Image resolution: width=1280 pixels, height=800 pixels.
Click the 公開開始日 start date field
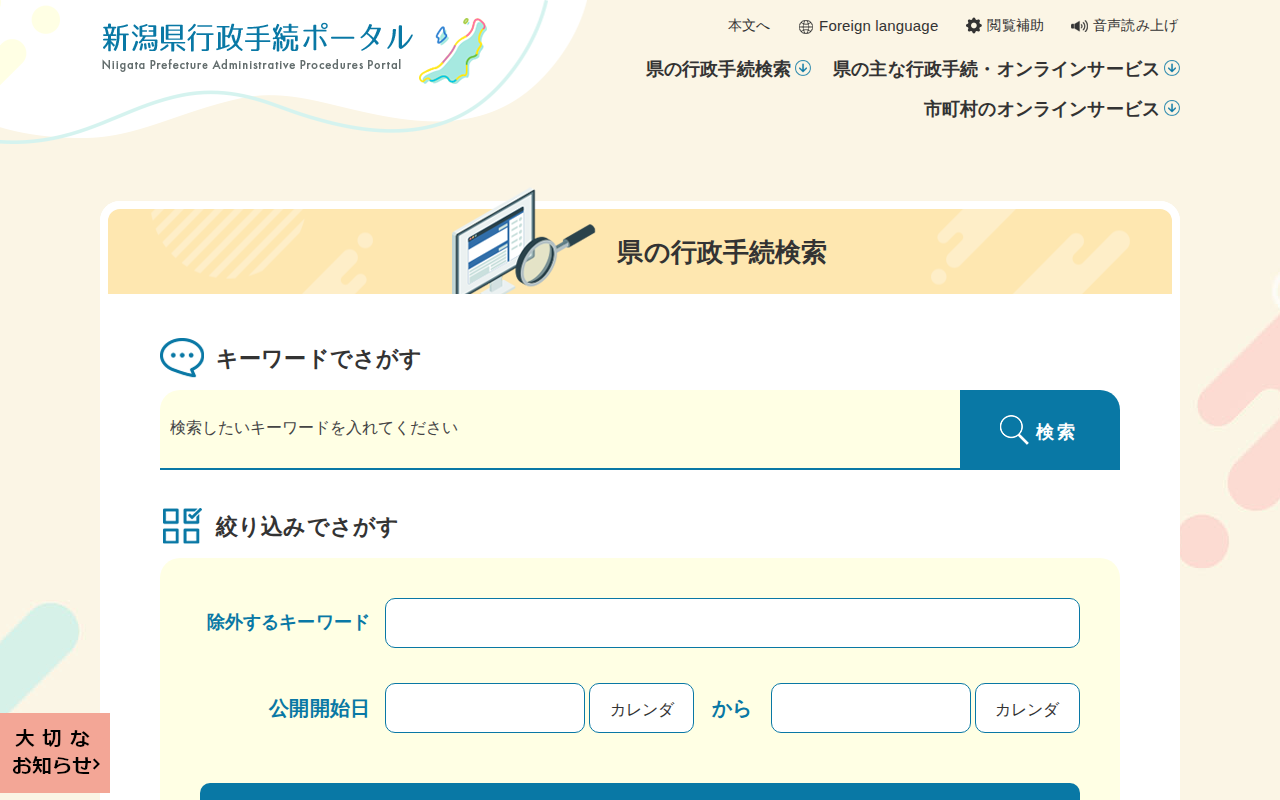(x=485, y=708)
